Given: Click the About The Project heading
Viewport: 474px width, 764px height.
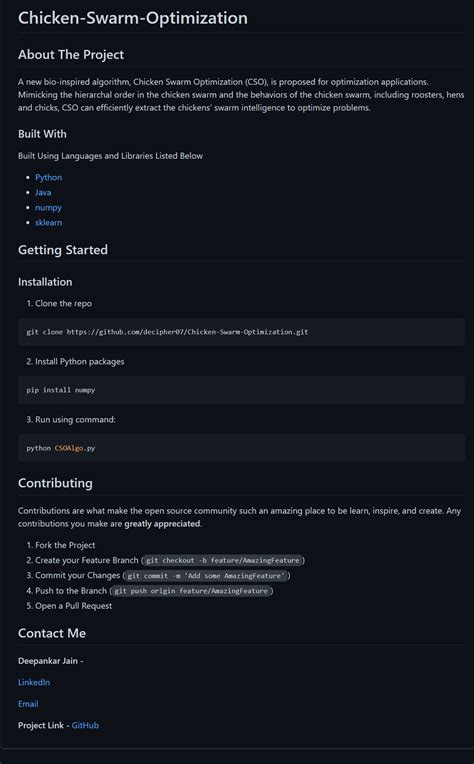Looking at the screenshot, I should [71, 55].
